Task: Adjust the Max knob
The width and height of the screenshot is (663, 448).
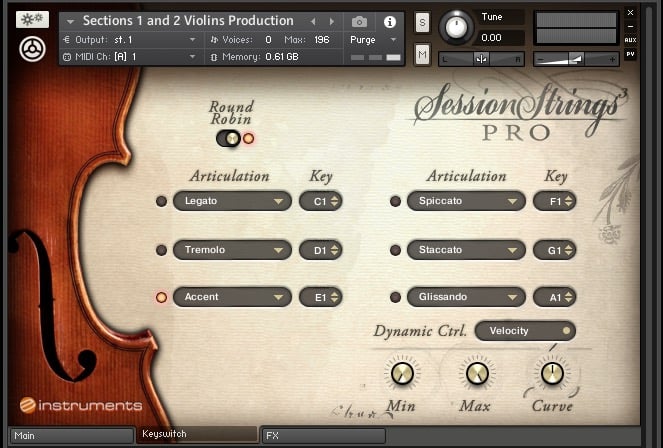Action: tap(477, 373)
